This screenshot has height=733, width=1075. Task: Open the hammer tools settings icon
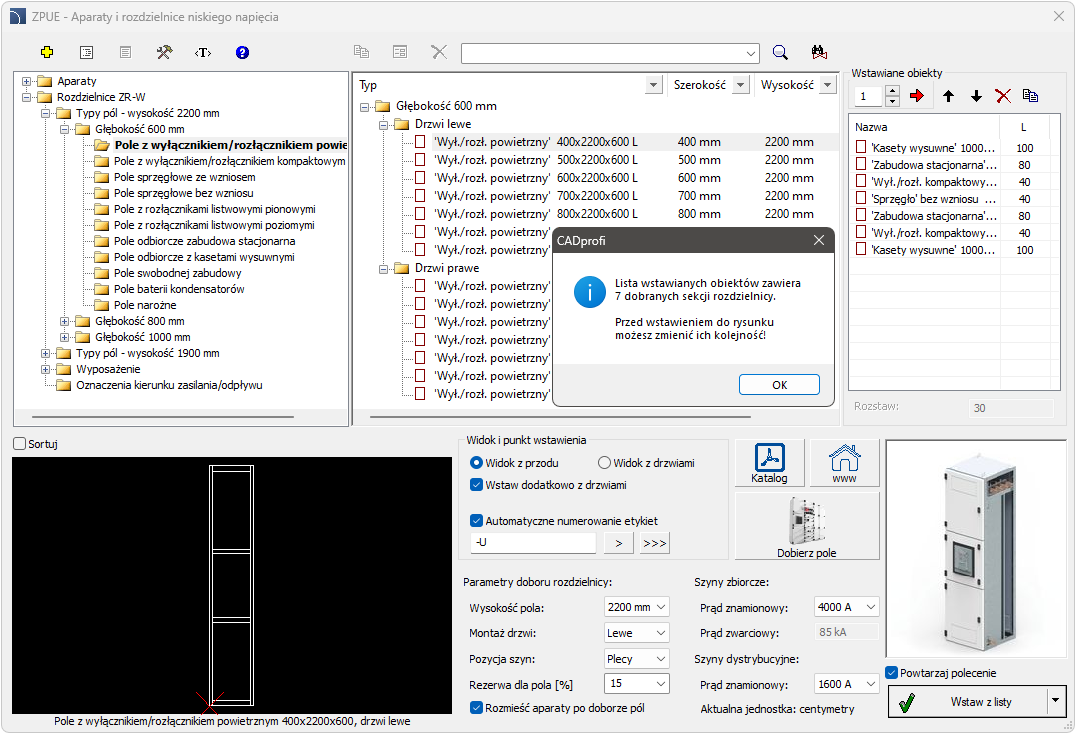[164, 52]
